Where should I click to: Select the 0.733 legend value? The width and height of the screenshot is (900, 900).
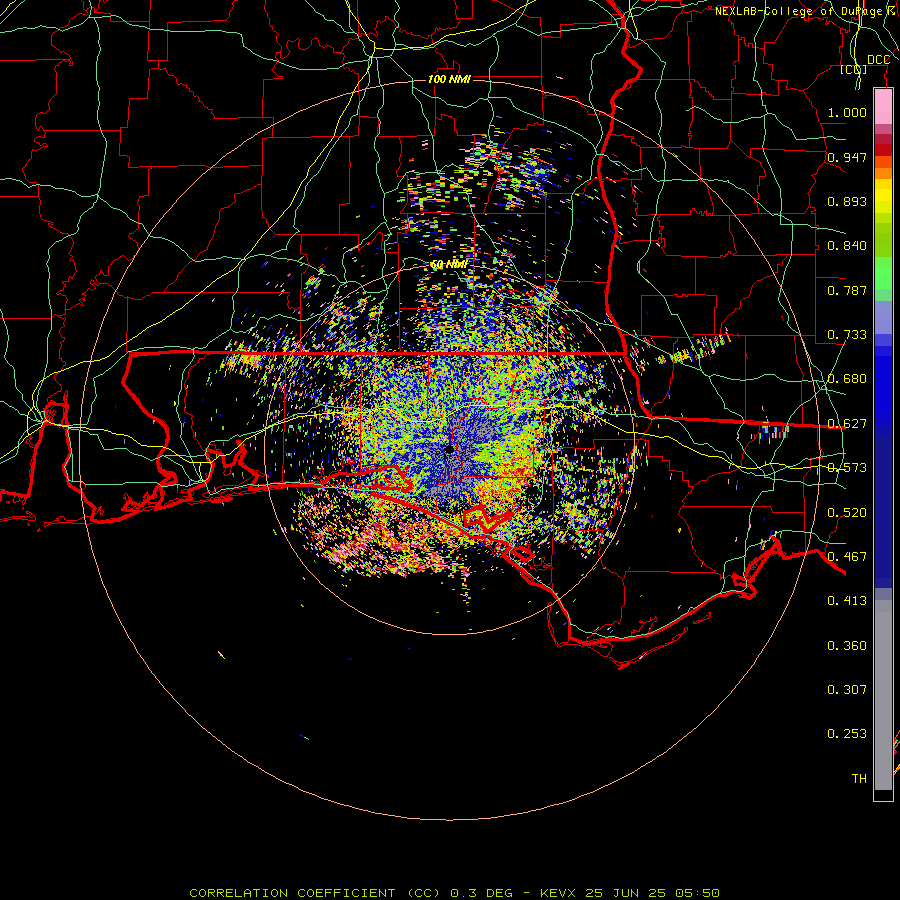pos(847,335)
